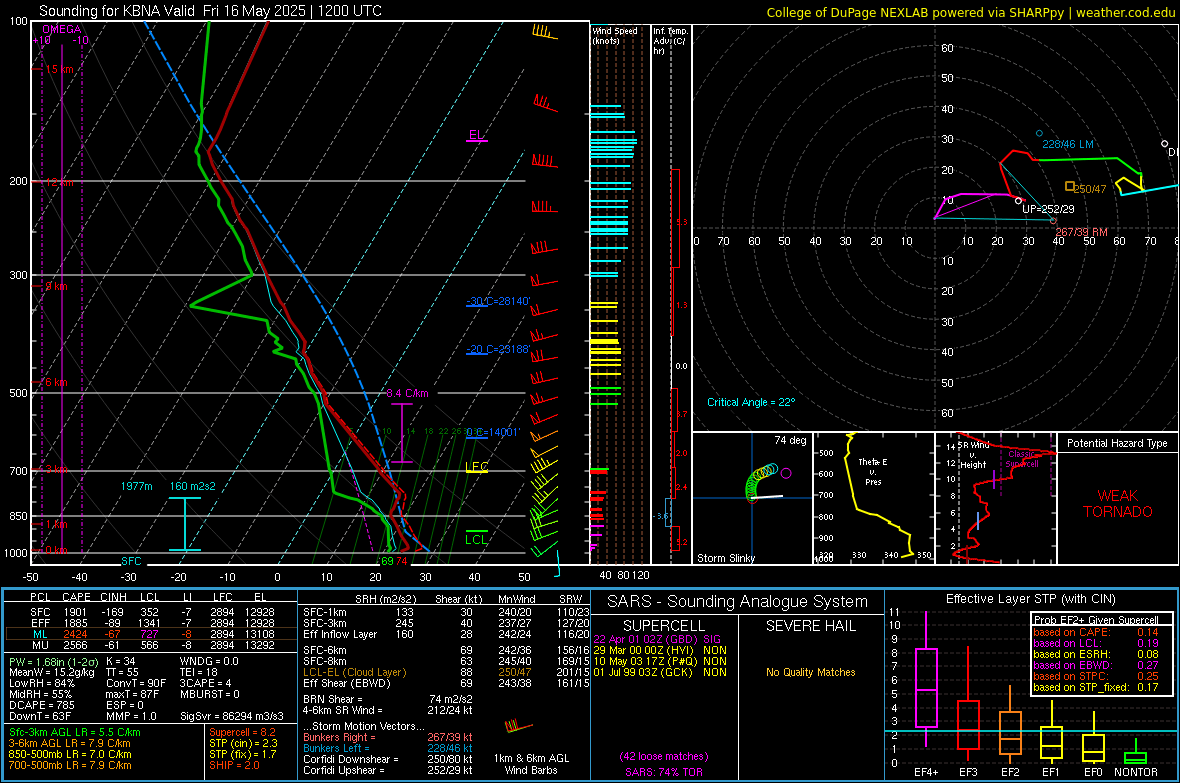Click the 'Potential Hazard Type' header
This screenshot has height=783, width=1180.
tap(1117, 443)
